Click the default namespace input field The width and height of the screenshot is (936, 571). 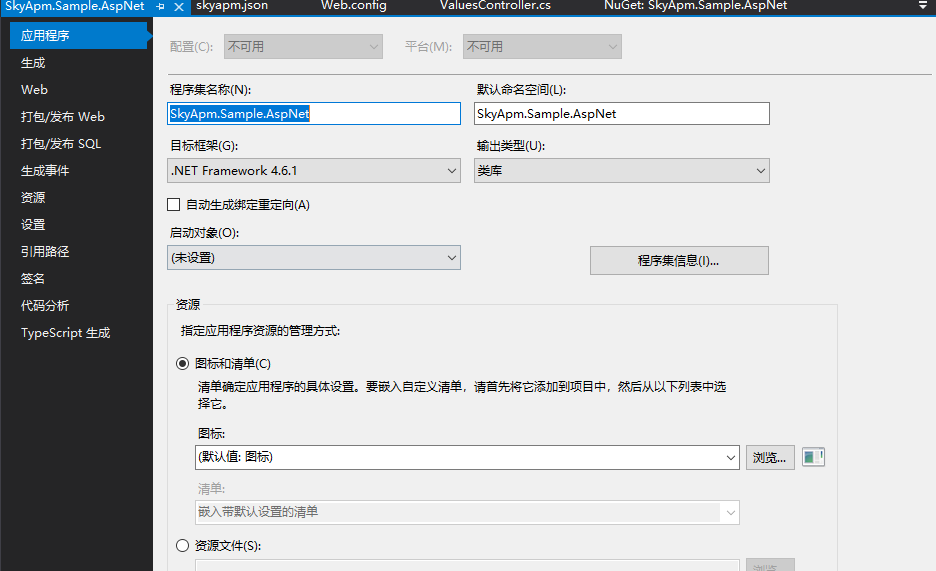click(621, 113)
